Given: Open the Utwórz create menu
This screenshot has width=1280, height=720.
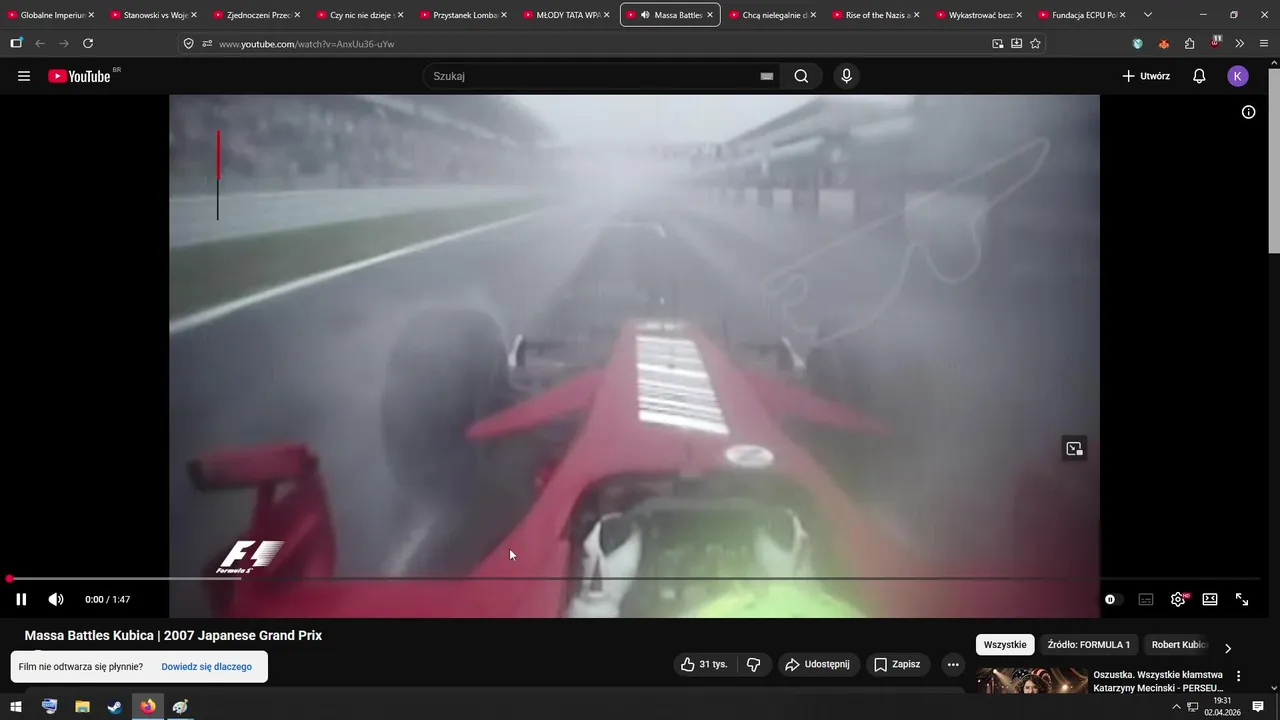Looking at the screenshot, I should [1146, 76].
